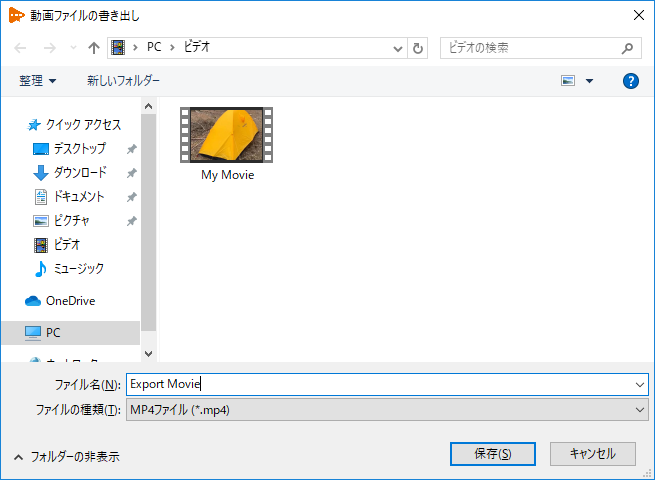655x480 pixels.
Task: Open the view options dropdown arrow
Action: pos(589,81)
